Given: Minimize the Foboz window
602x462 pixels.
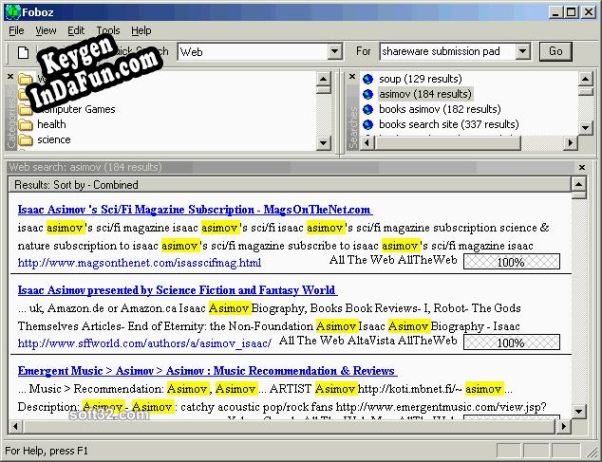Looking at the screenshot, I should (556, 13).
